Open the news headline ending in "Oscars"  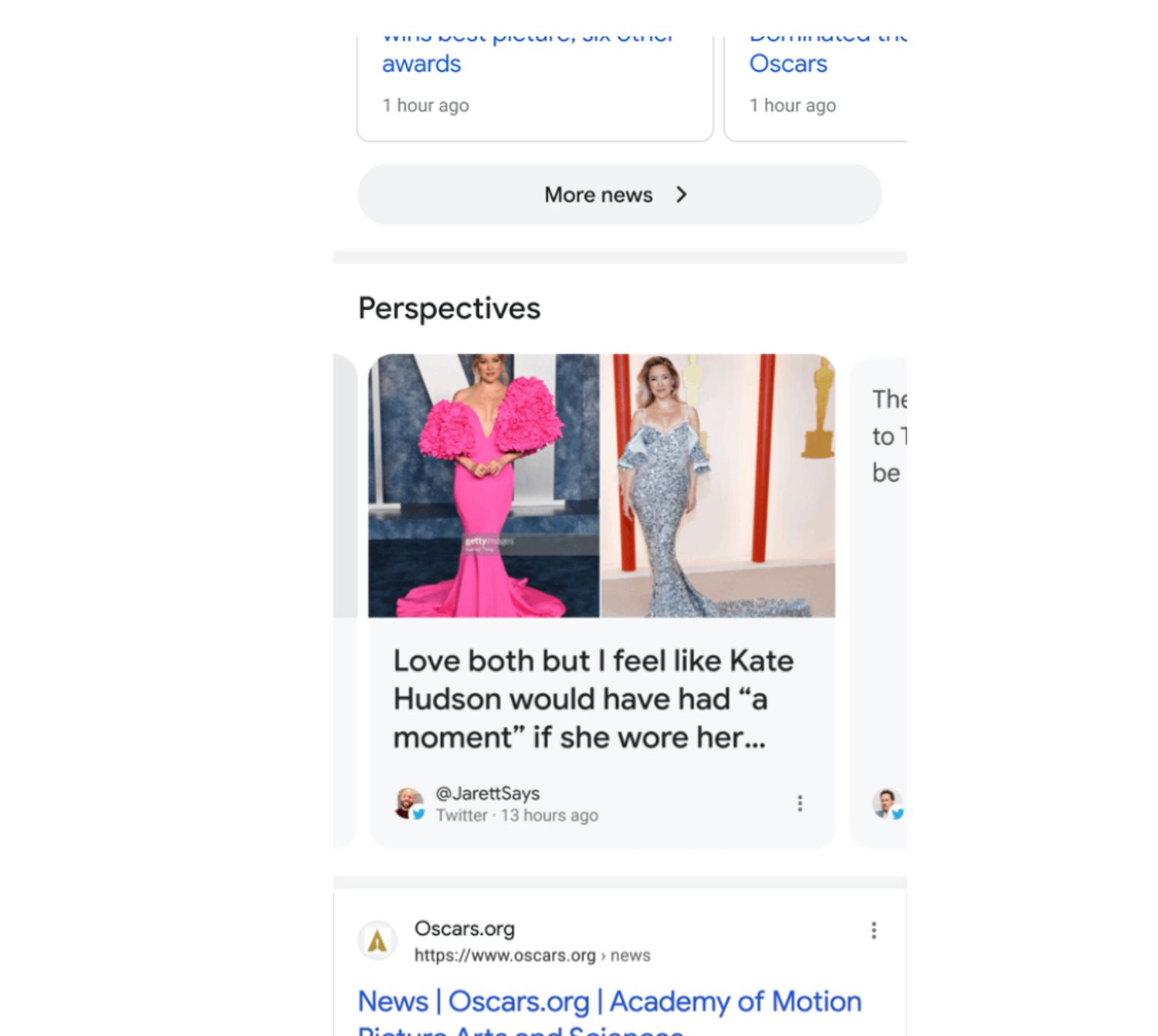[x=788, y=63]
